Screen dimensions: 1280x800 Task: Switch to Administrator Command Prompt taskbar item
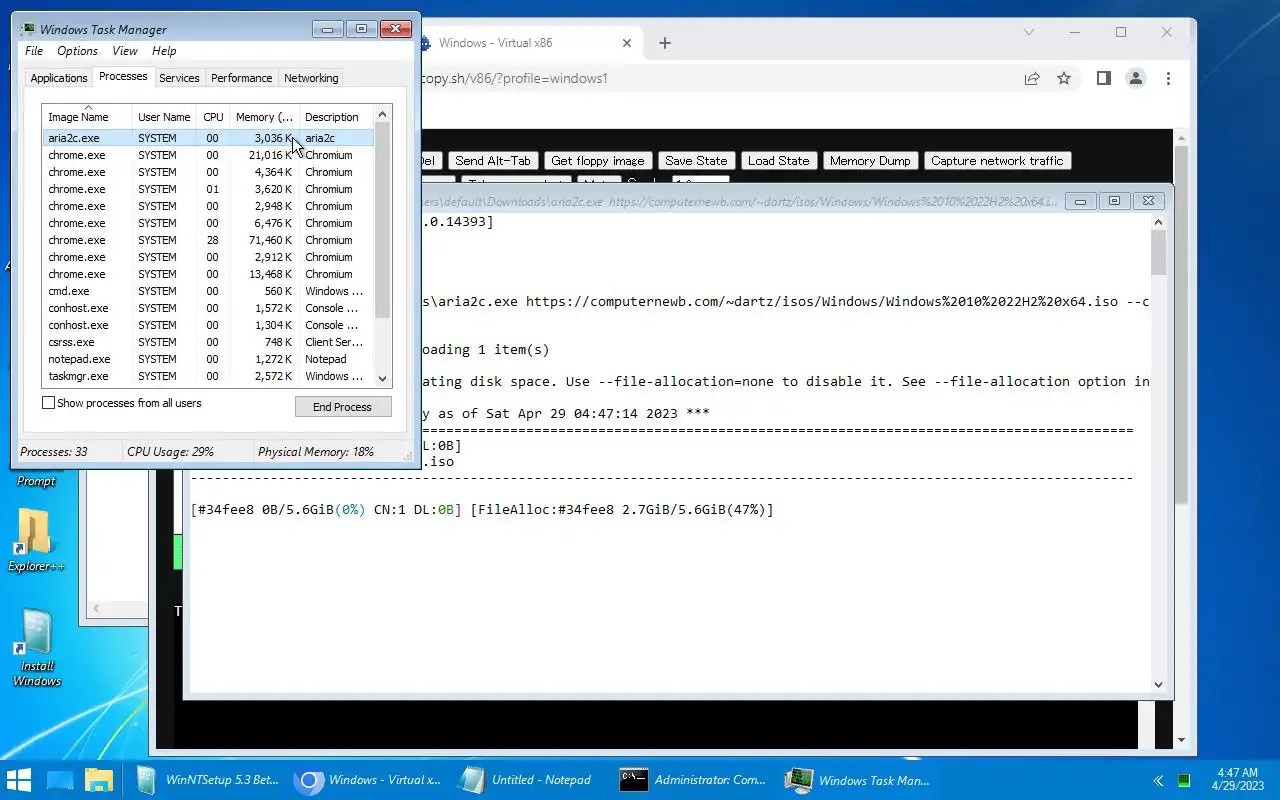pyautogui.click(x=693, y=779)
